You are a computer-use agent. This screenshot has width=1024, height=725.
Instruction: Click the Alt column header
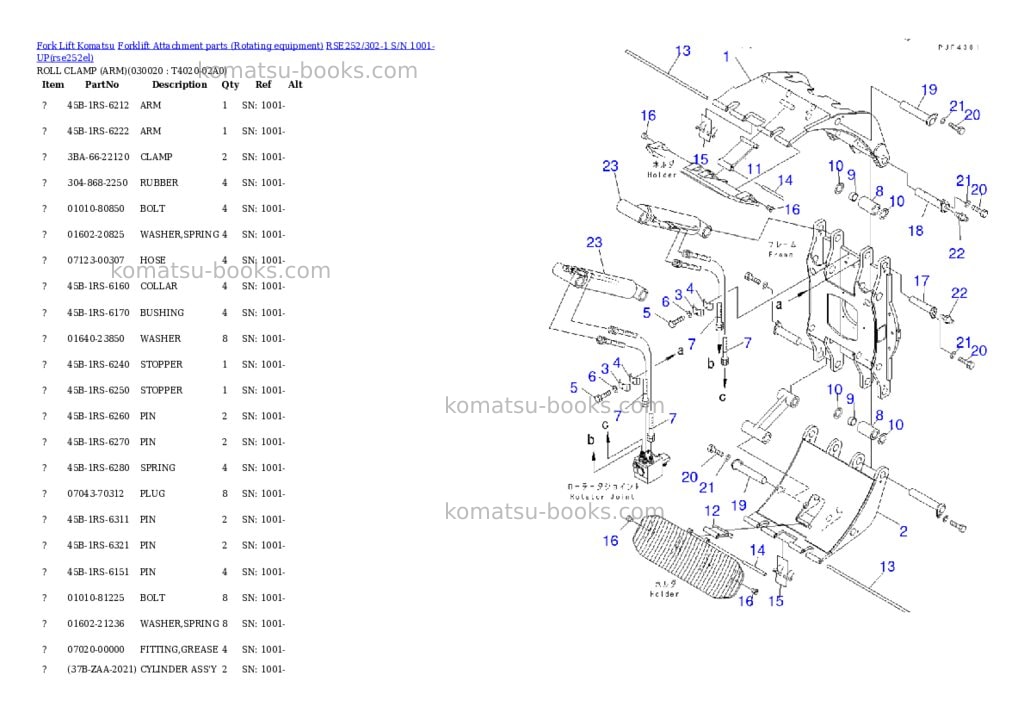295,84
